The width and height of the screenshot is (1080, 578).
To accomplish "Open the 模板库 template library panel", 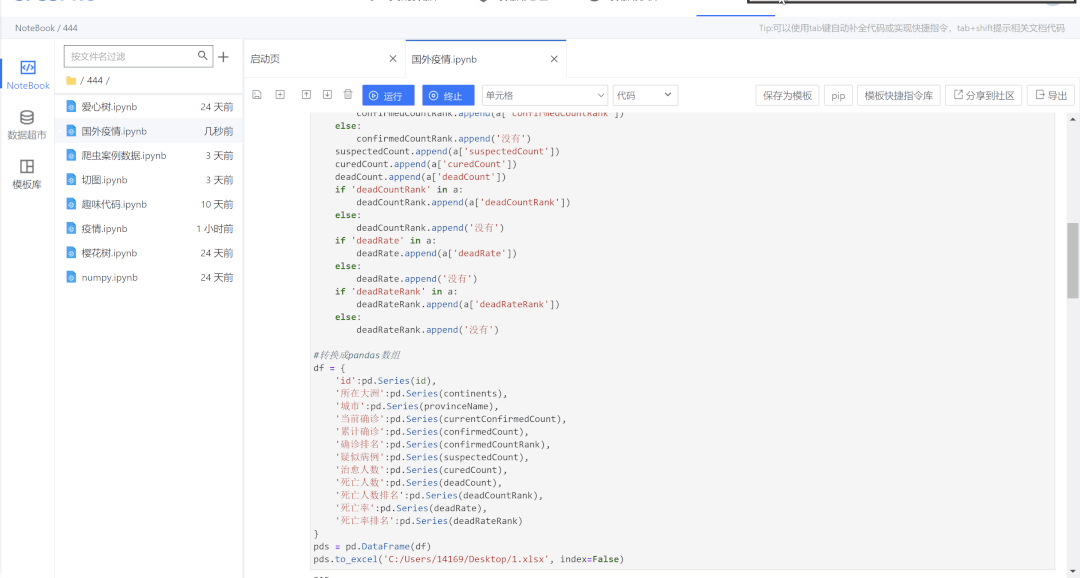I will [x=27, y=173].
